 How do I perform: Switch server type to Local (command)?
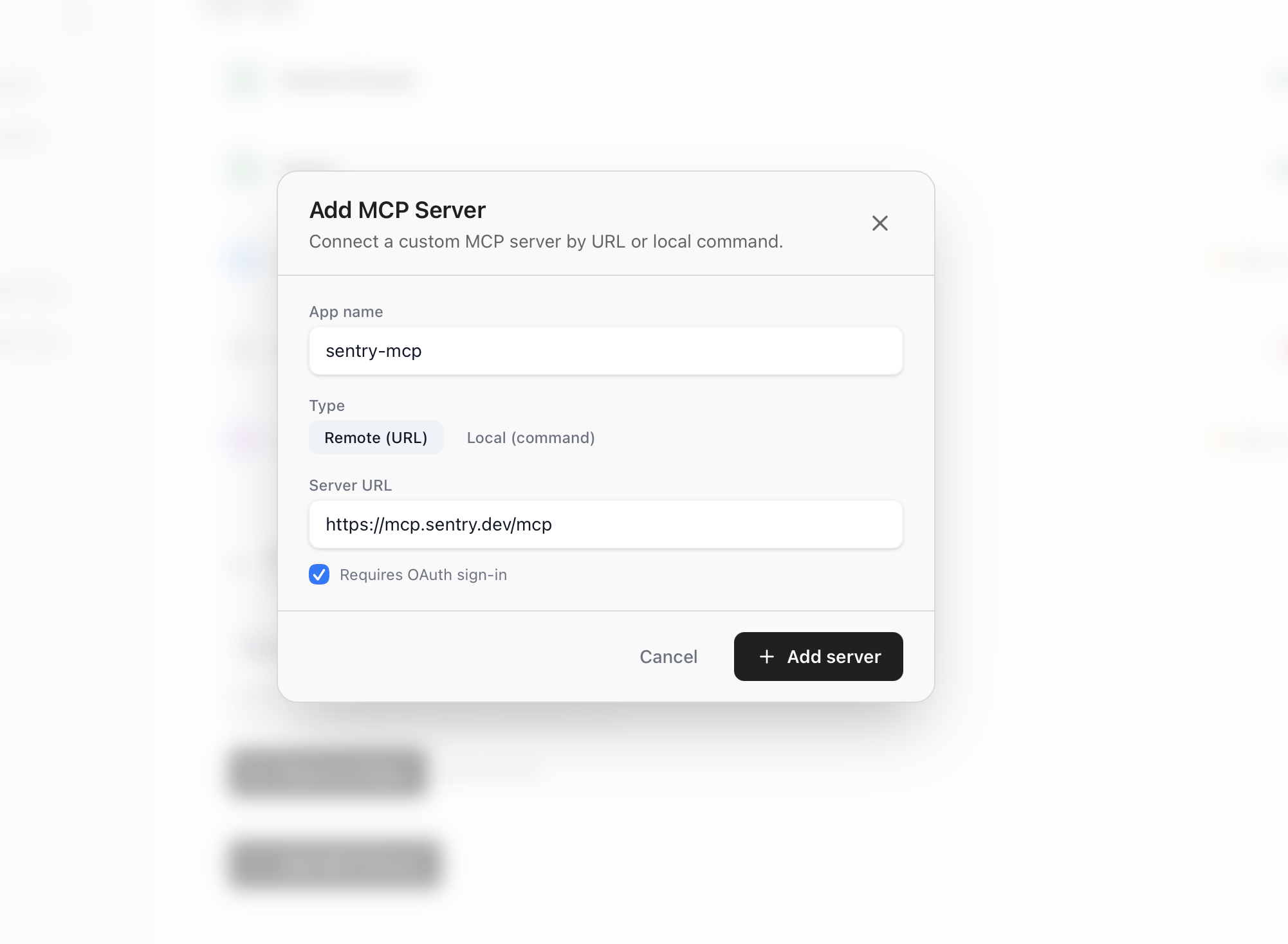click(x=530, y=437)
